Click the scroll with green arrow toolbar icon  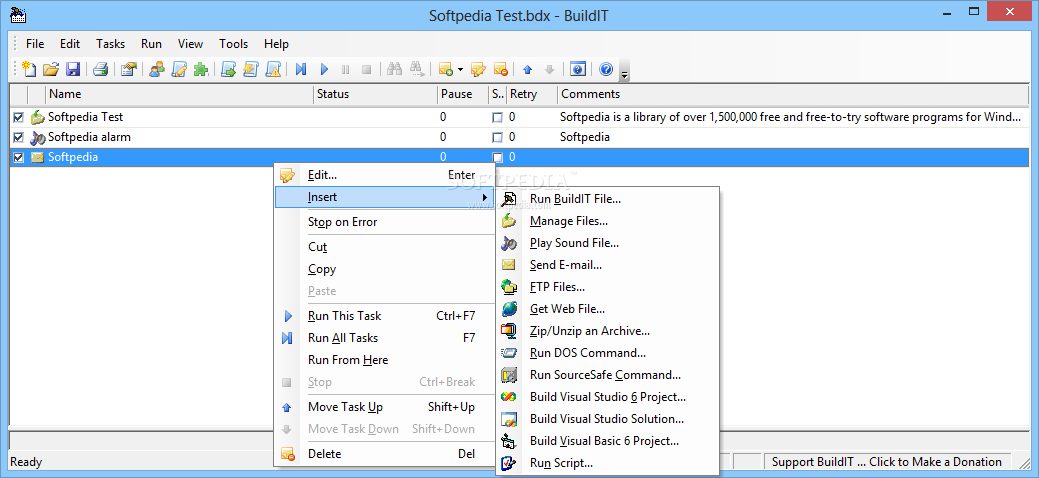(x=229, y=68)
